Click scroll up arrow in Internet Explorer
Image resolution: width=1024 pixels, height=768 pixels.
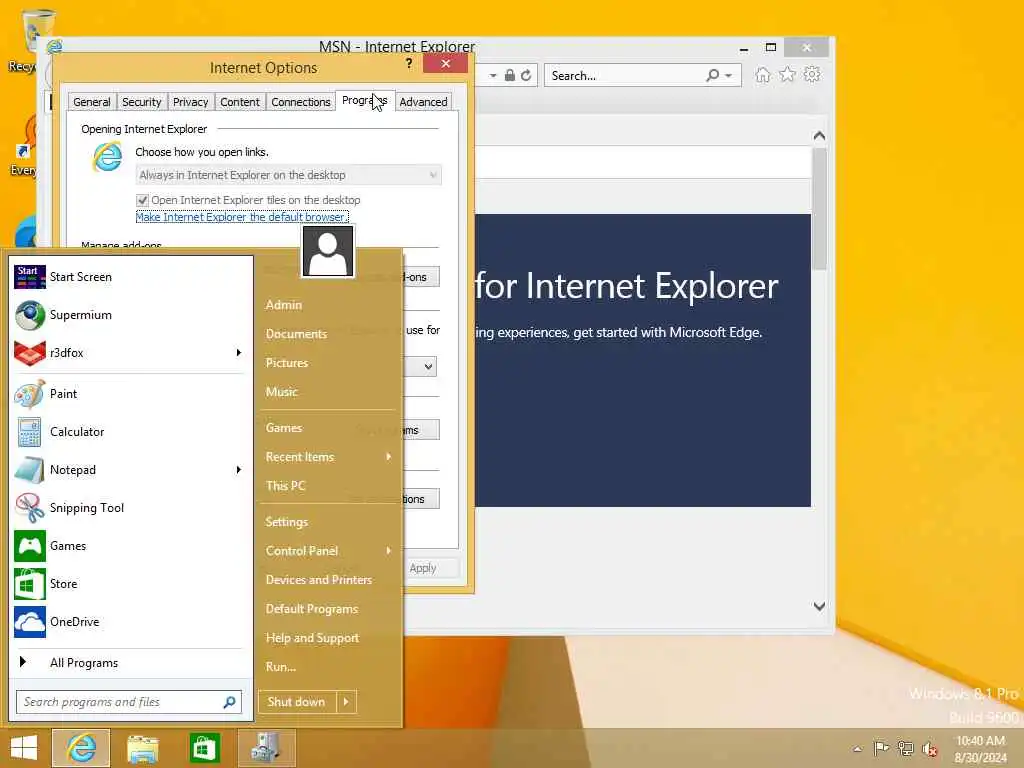820,136
